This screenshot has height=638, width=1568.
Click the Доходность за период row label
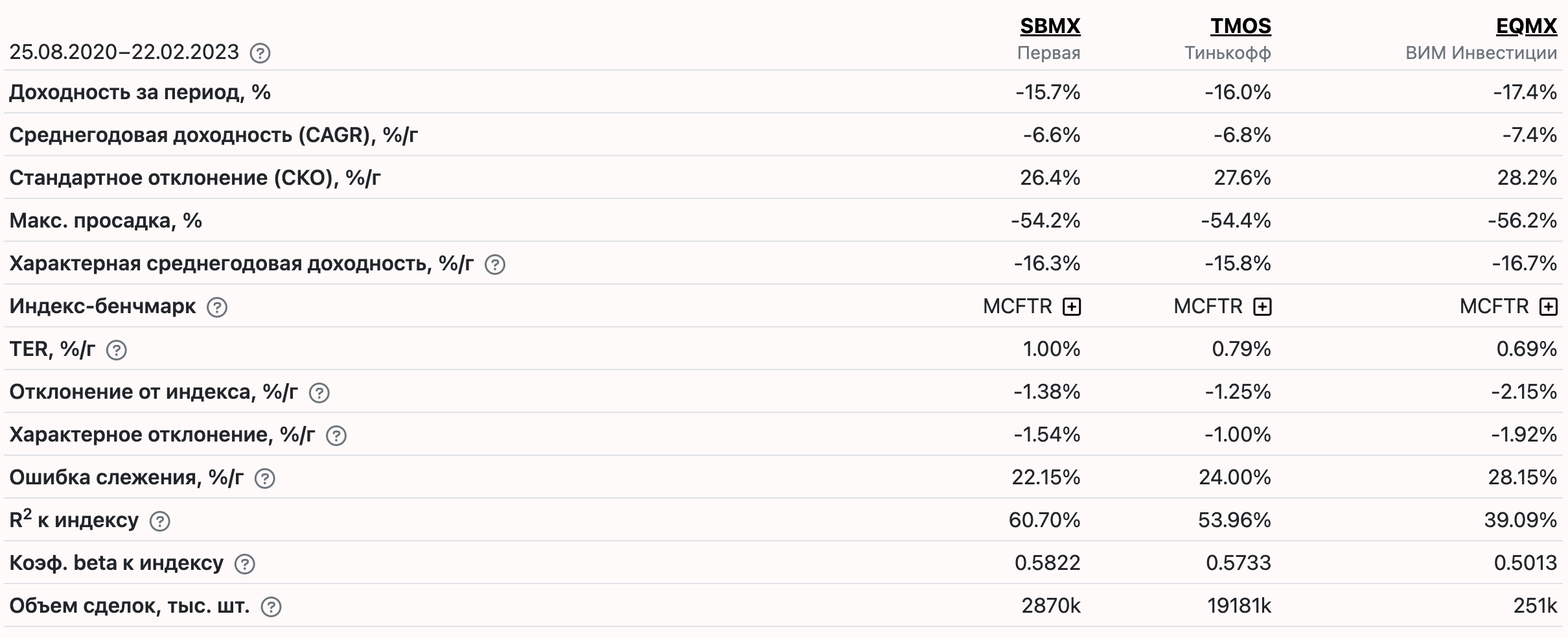pyautogui.click(x=140, y=92)
